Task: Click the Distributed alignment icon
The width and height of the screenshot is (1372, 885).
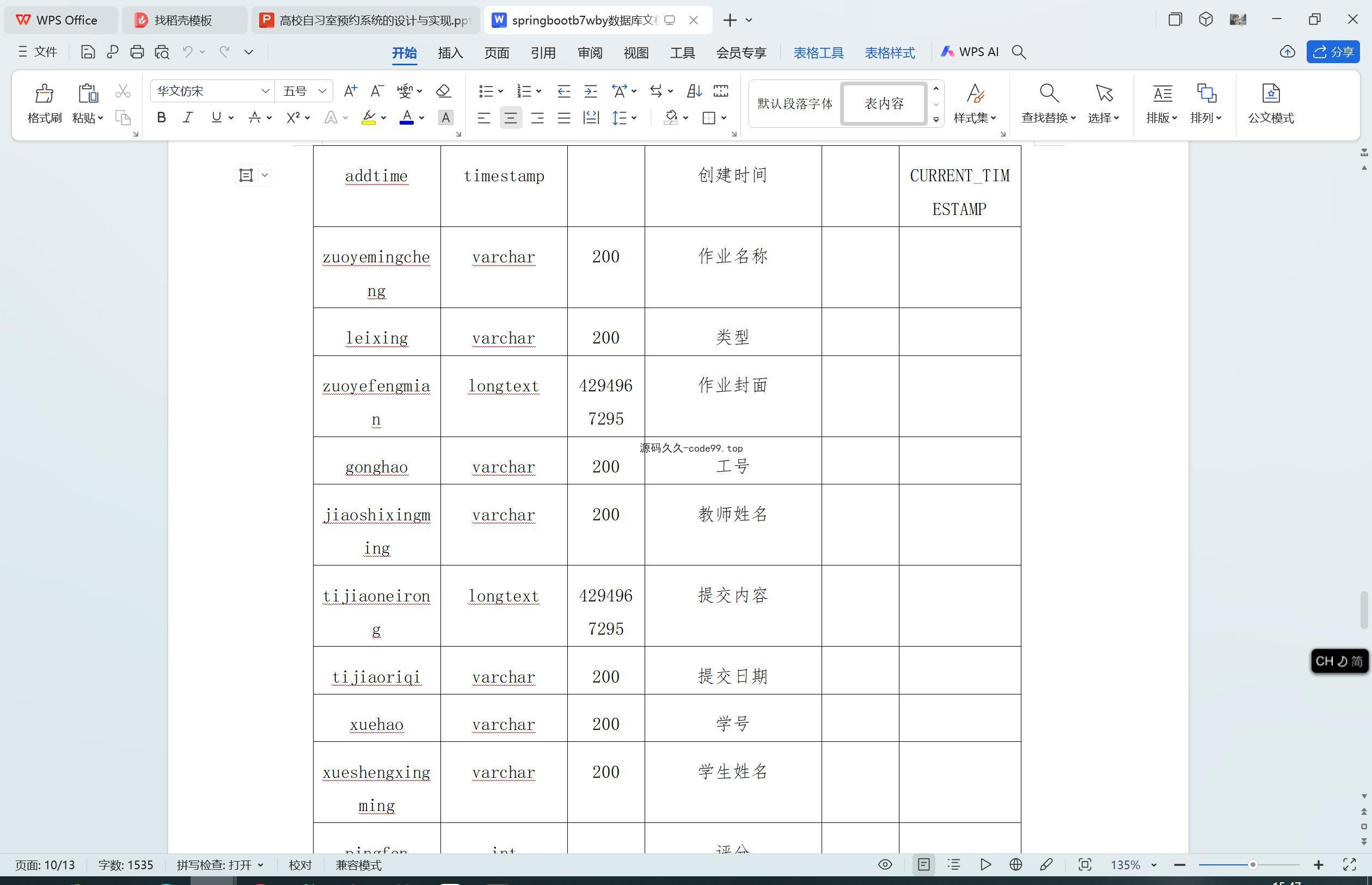Action: click(x=591, y=118)
